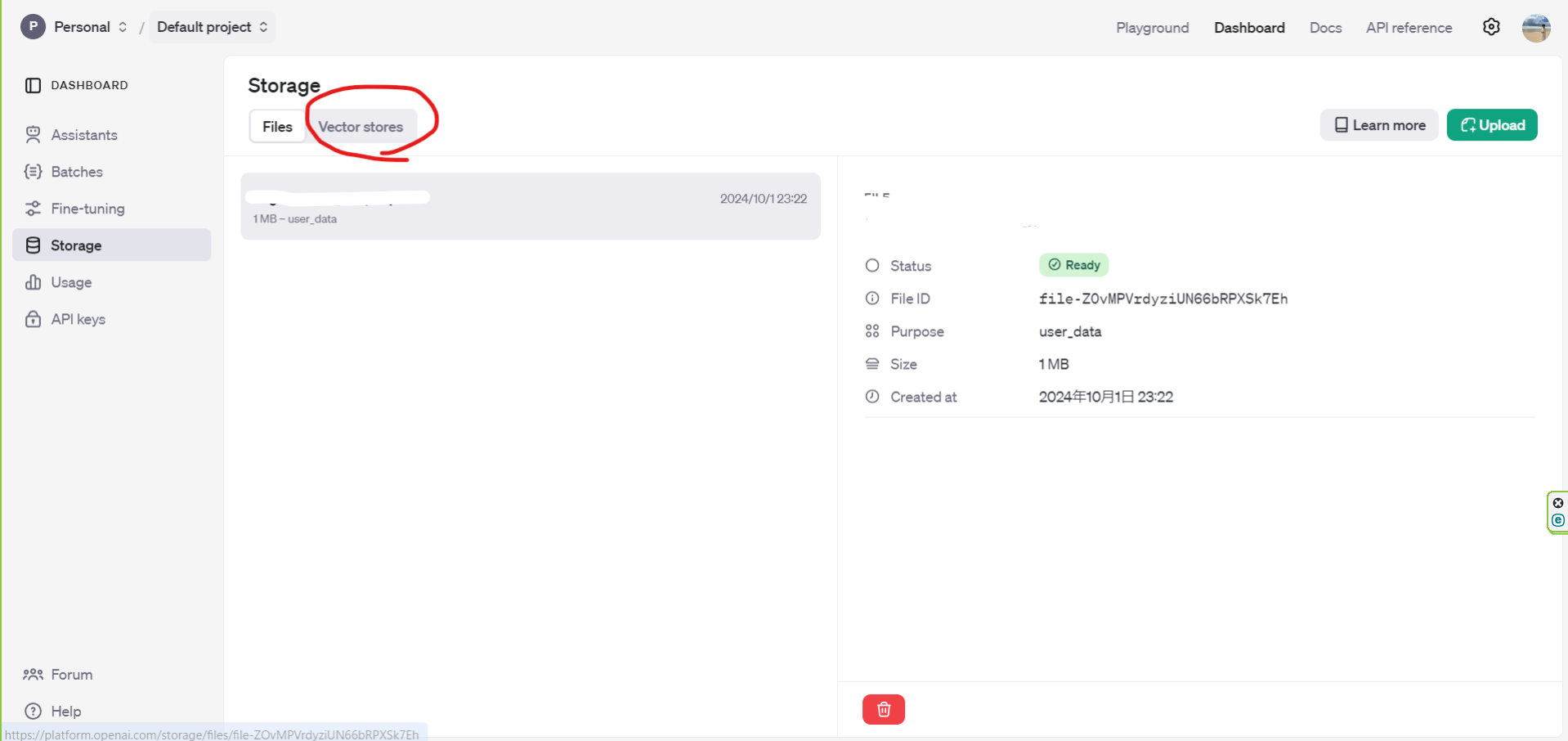Open Docs in the top navigation

1325,28
